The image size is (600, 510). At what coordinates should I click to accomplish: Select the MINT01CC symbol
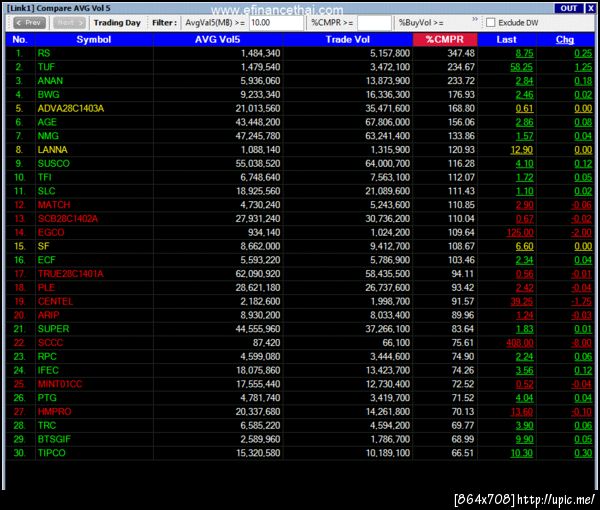coord(60,384)
